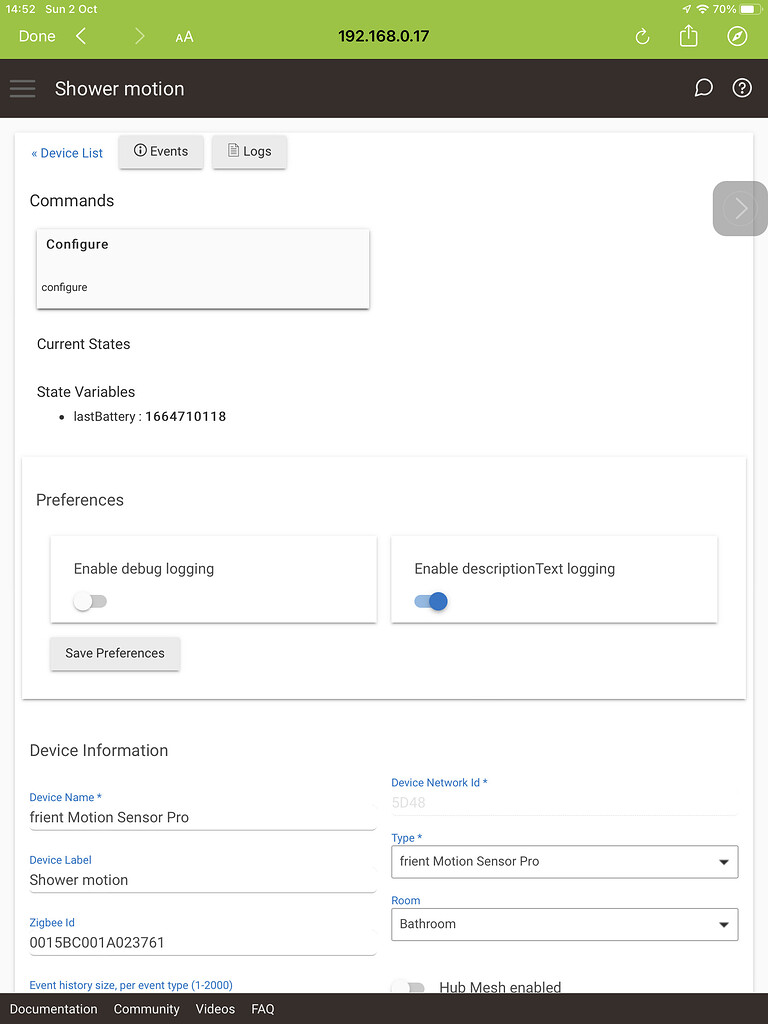Tap the AA text size control

tap(184, 37)
